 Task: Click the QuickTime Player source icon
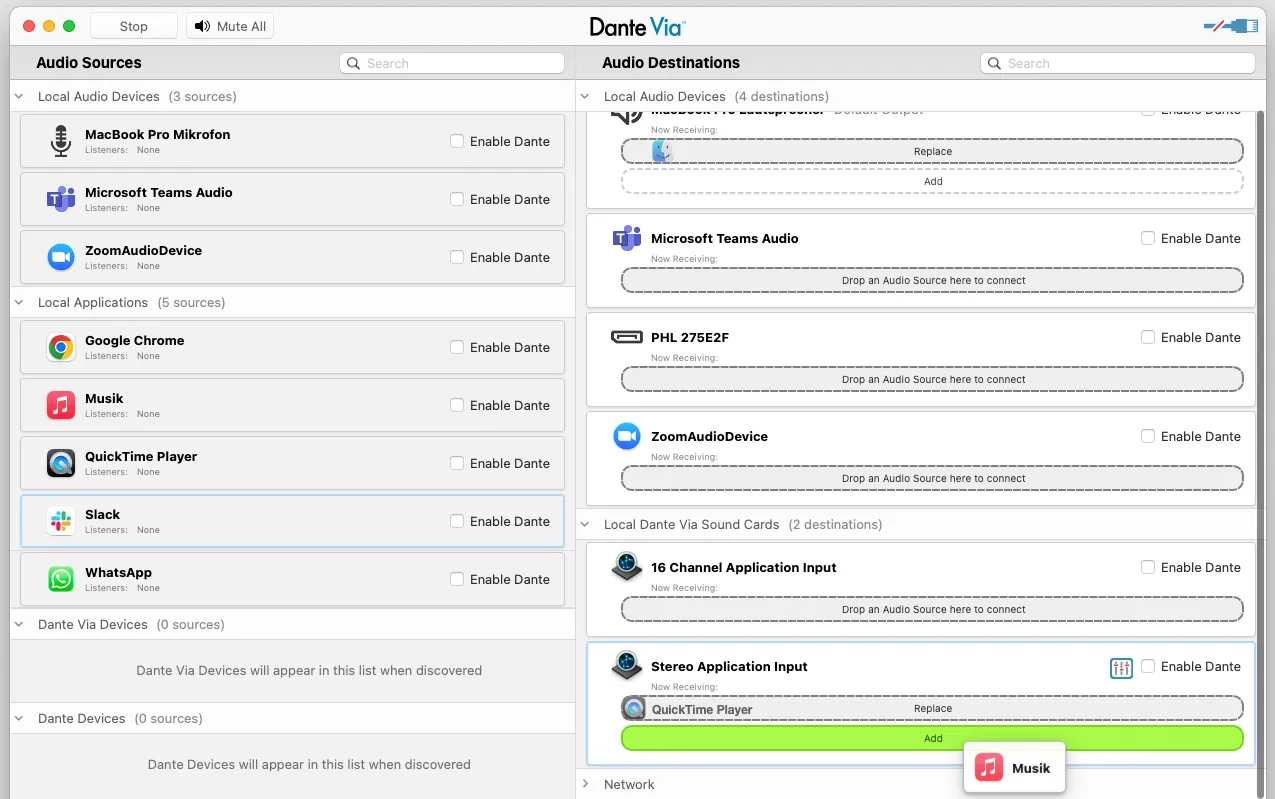[61, 463]
